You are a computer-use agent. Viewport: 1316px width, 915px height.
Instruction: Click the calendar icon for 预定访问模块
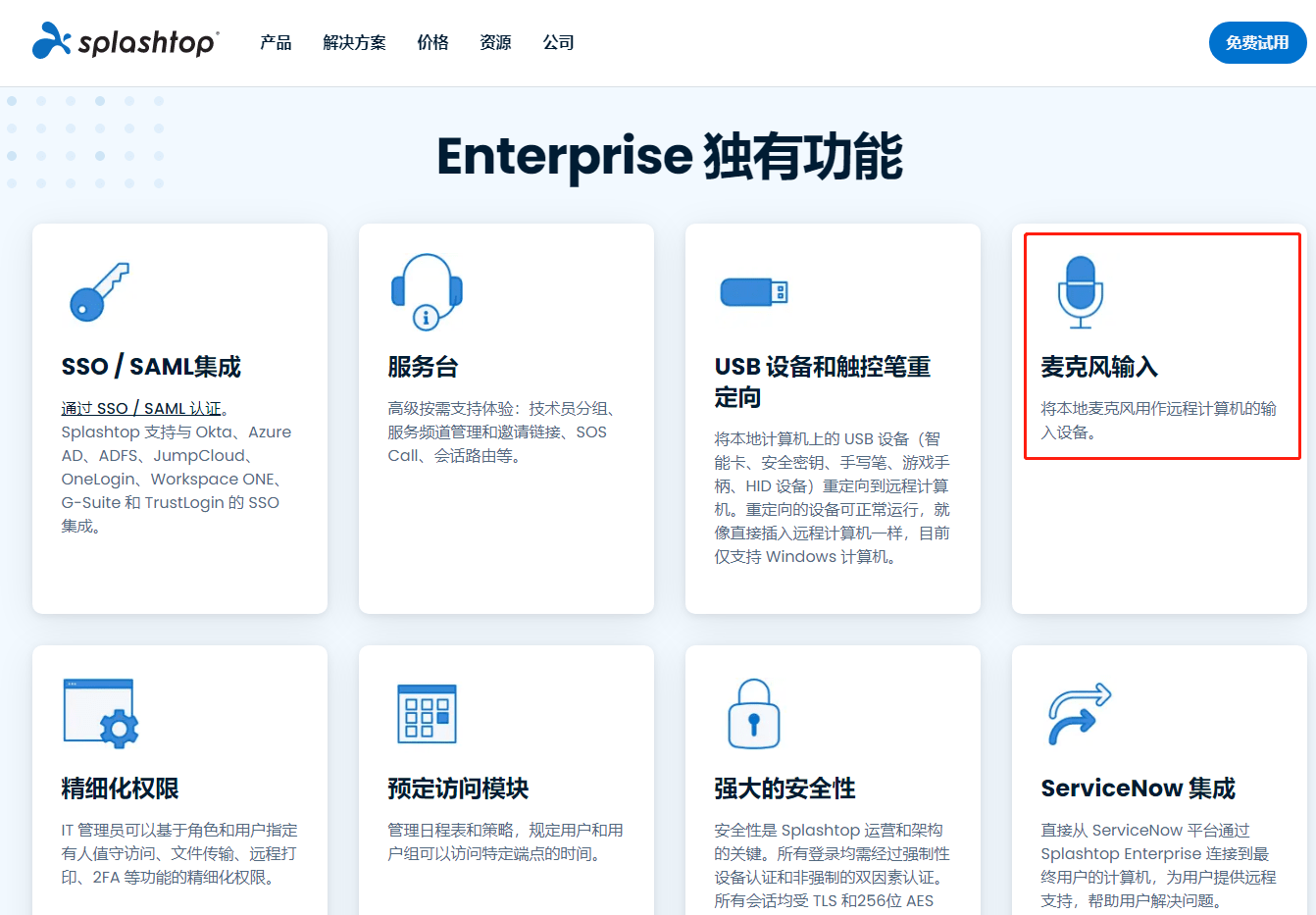point(427,713)
